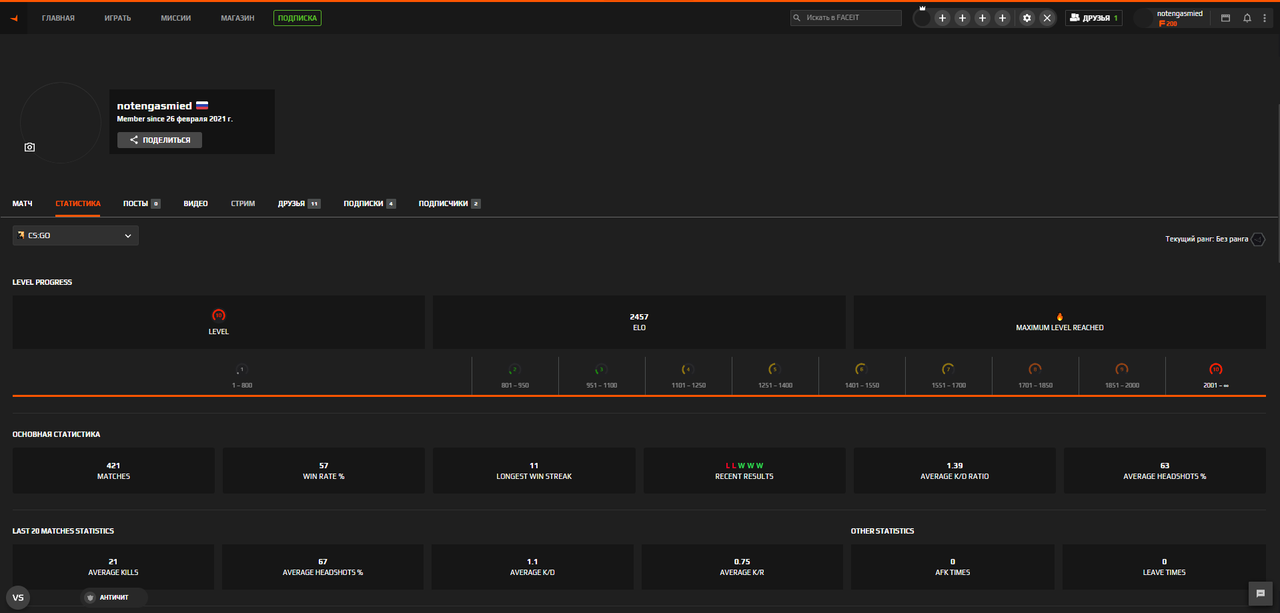Open the ПОДПИСКИ tab
Image resolution: width=1280 pixels, height=613 pixels.
(370, 203)
